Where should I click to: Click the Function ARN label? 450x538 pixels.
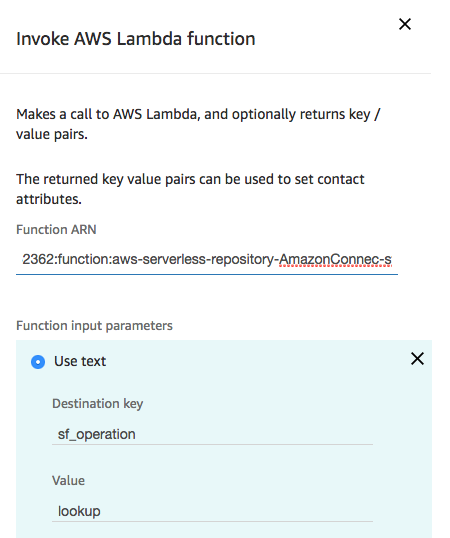[56, 230]
